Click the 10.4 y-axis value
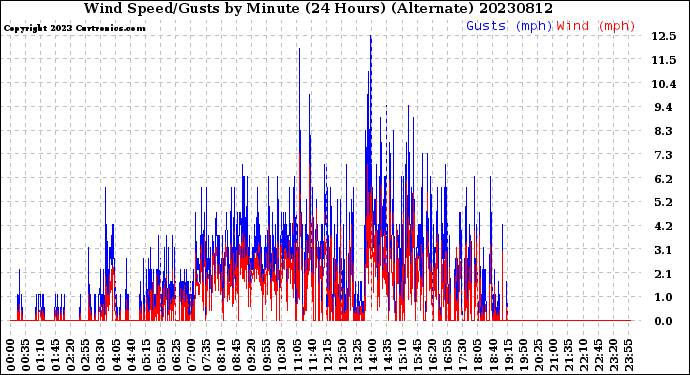The image size is (690, 375). tap(664, 84)
